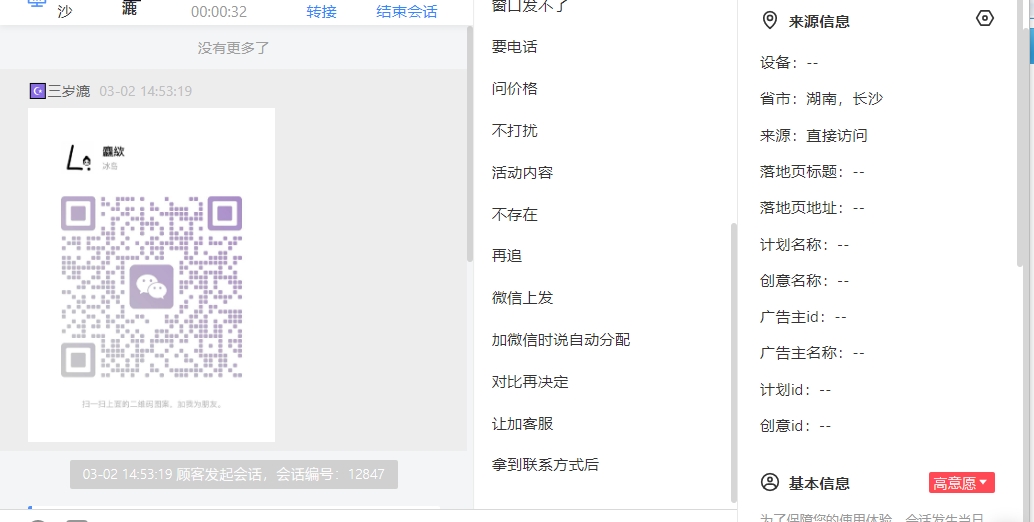Click the 基本信息 section heading

tap(819, 483)
